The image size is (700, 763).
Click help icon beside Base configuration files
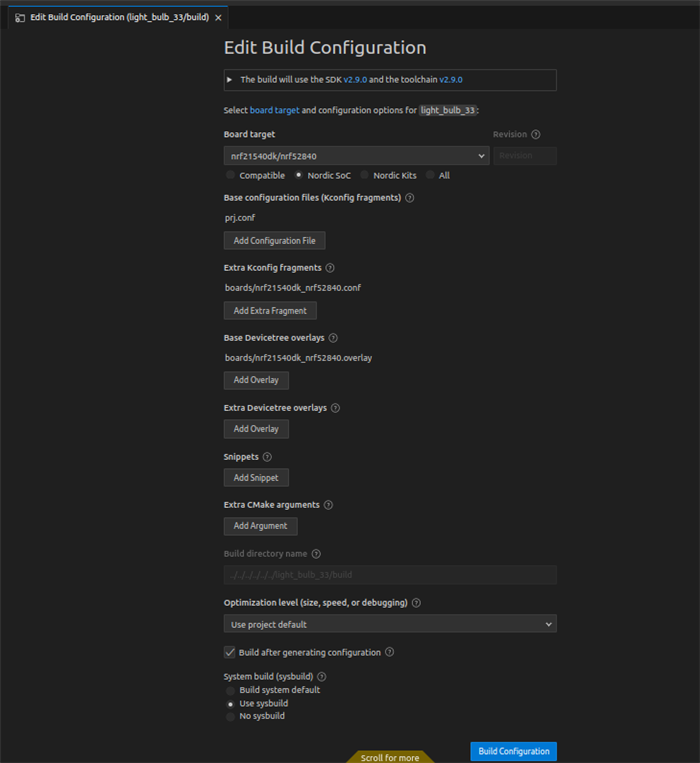(410, 198)
